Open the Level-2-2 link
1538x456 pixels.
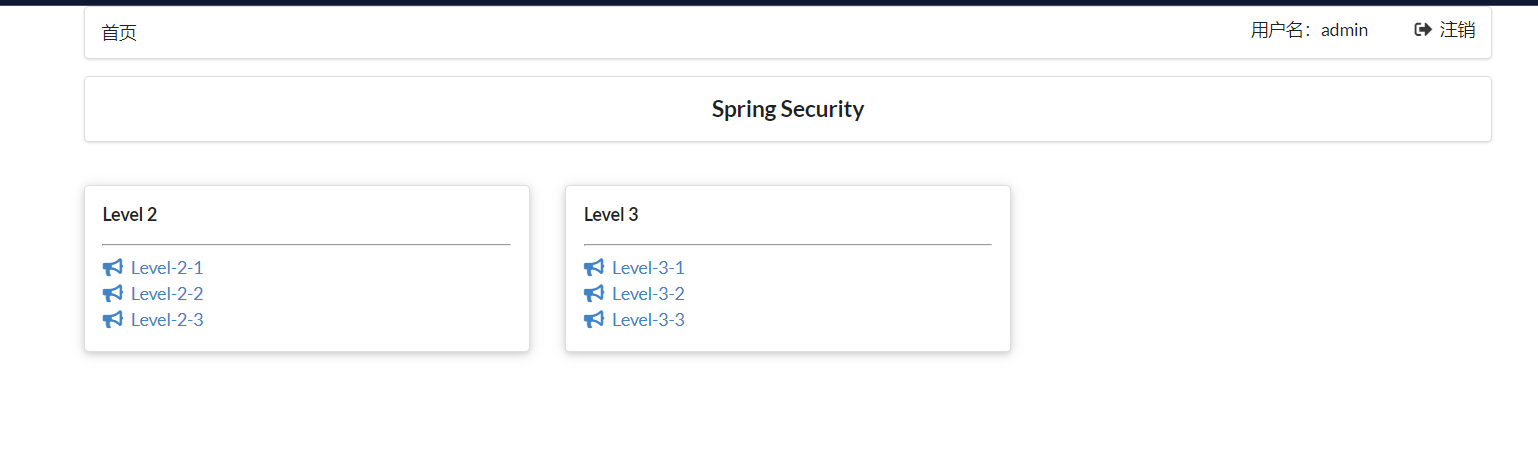(167, 294)
